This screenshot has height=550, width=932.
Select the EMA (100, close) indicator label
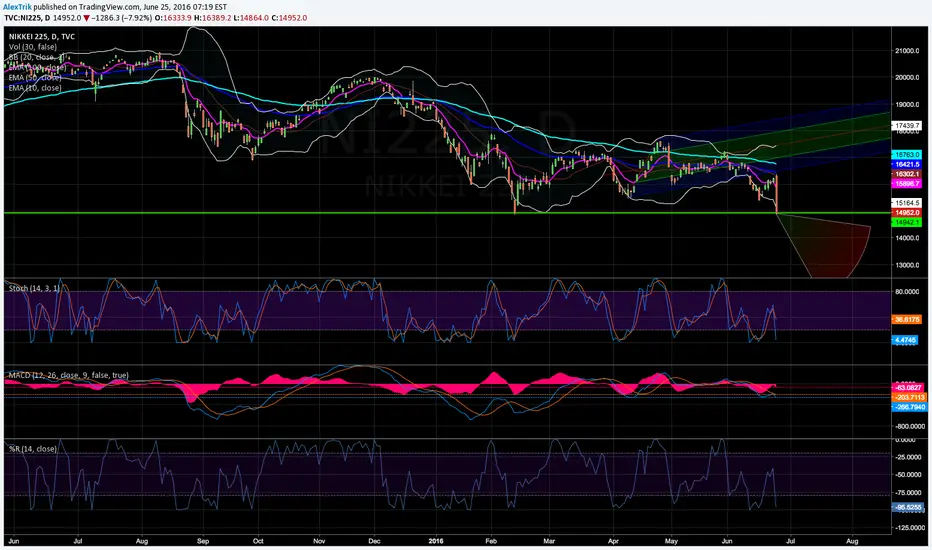(x=37, y=67)
